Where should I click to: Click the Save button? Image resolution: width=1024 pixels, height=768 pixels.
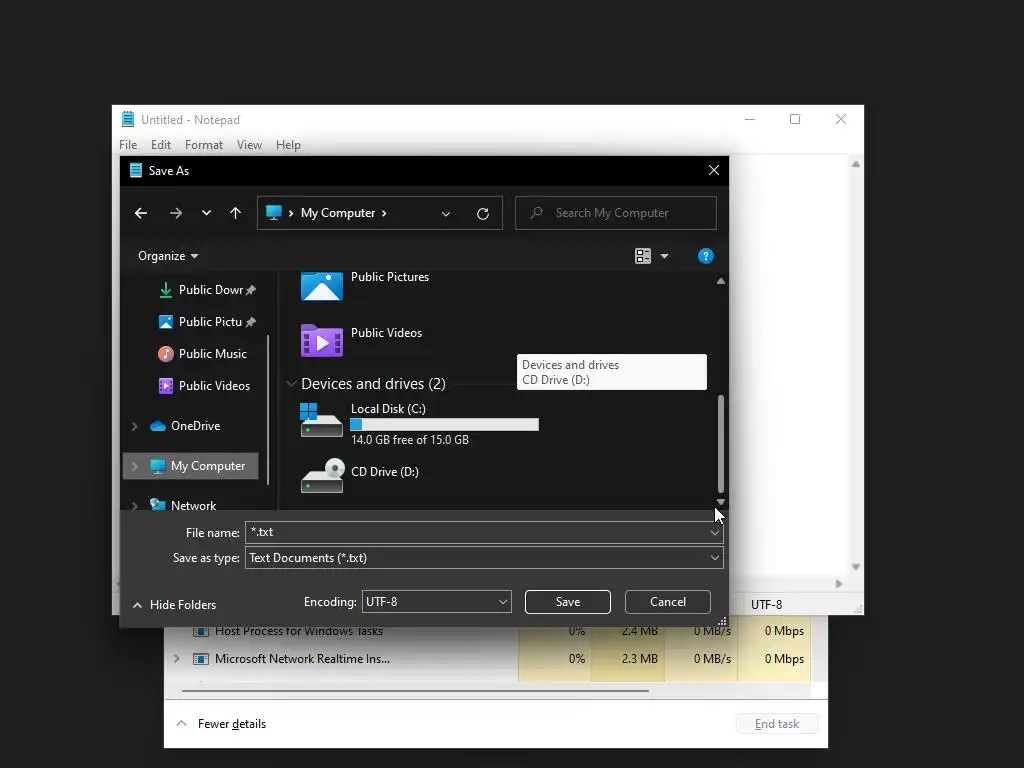coord(568,601)
